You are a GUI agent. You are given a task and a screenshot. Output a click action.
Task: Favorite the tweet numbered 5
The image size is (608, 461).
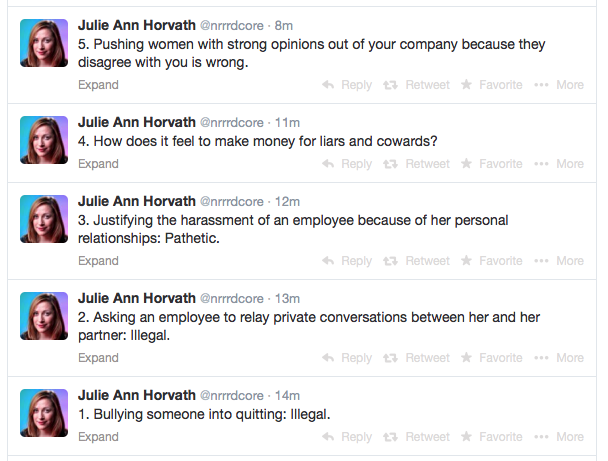coord(491,85)
